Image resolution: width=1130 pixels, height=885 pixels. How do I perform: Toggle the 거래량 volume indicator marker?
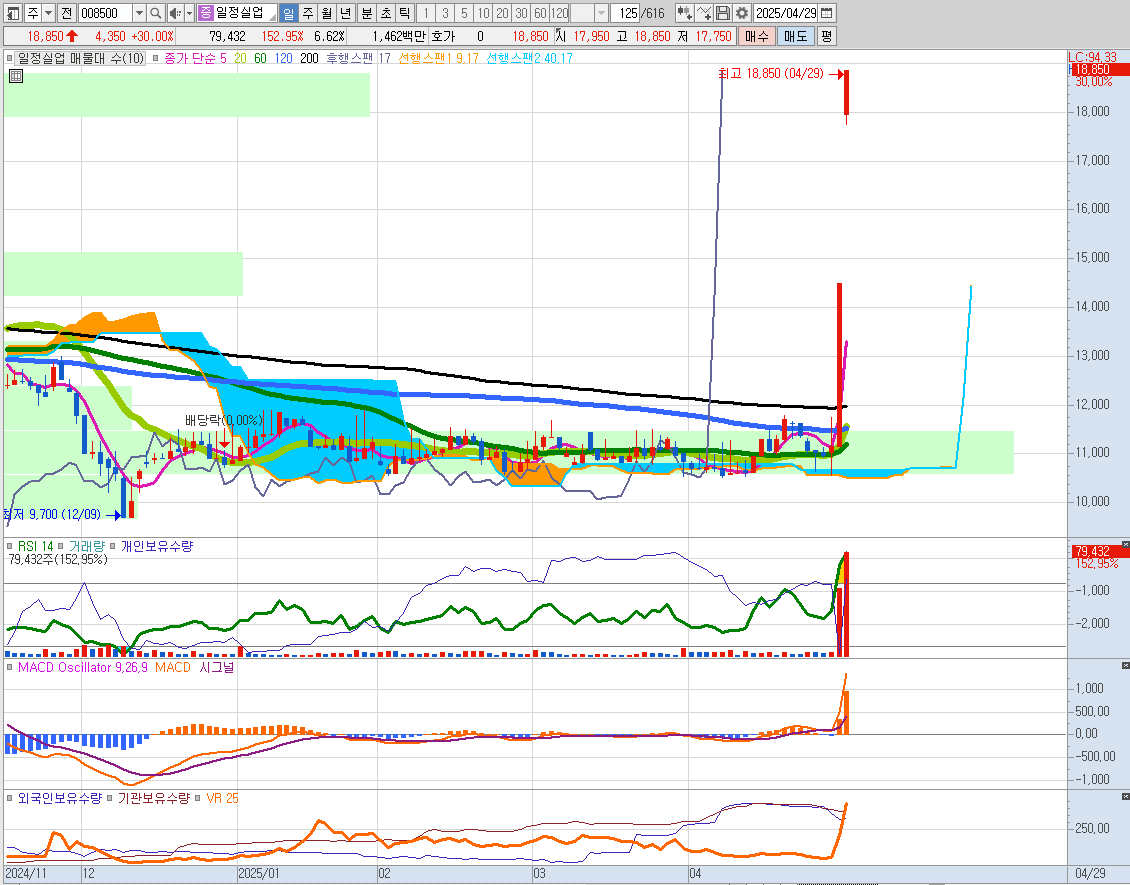(x=61, y=546)
